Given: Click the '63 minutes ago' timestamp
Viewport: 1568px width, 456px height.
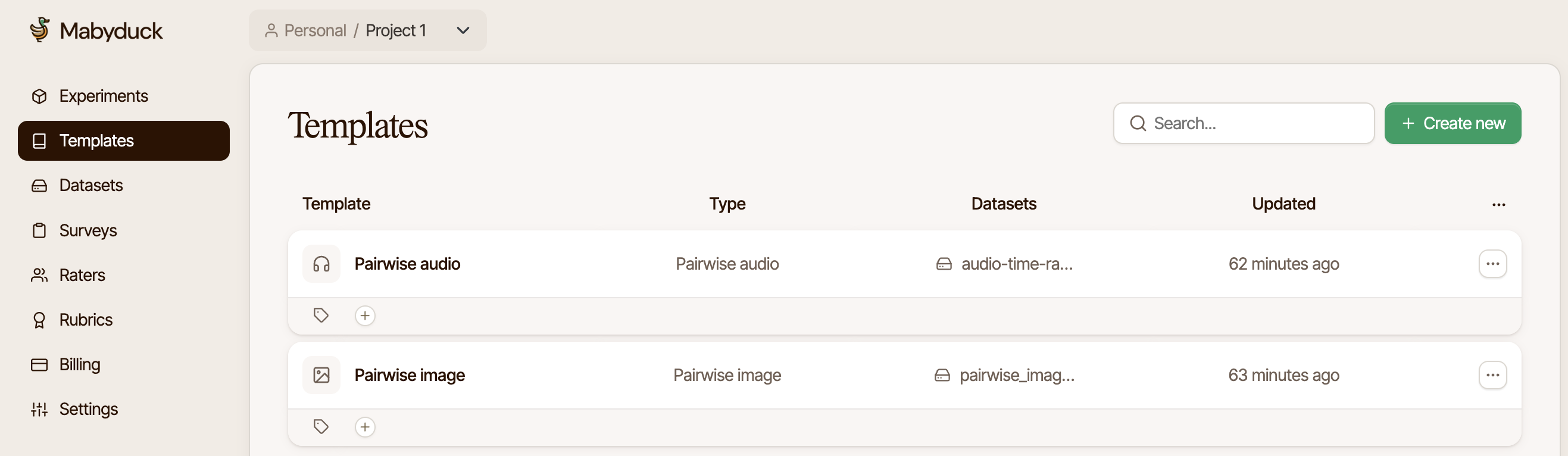Looking at the screenshot, I should (1283, 375).
